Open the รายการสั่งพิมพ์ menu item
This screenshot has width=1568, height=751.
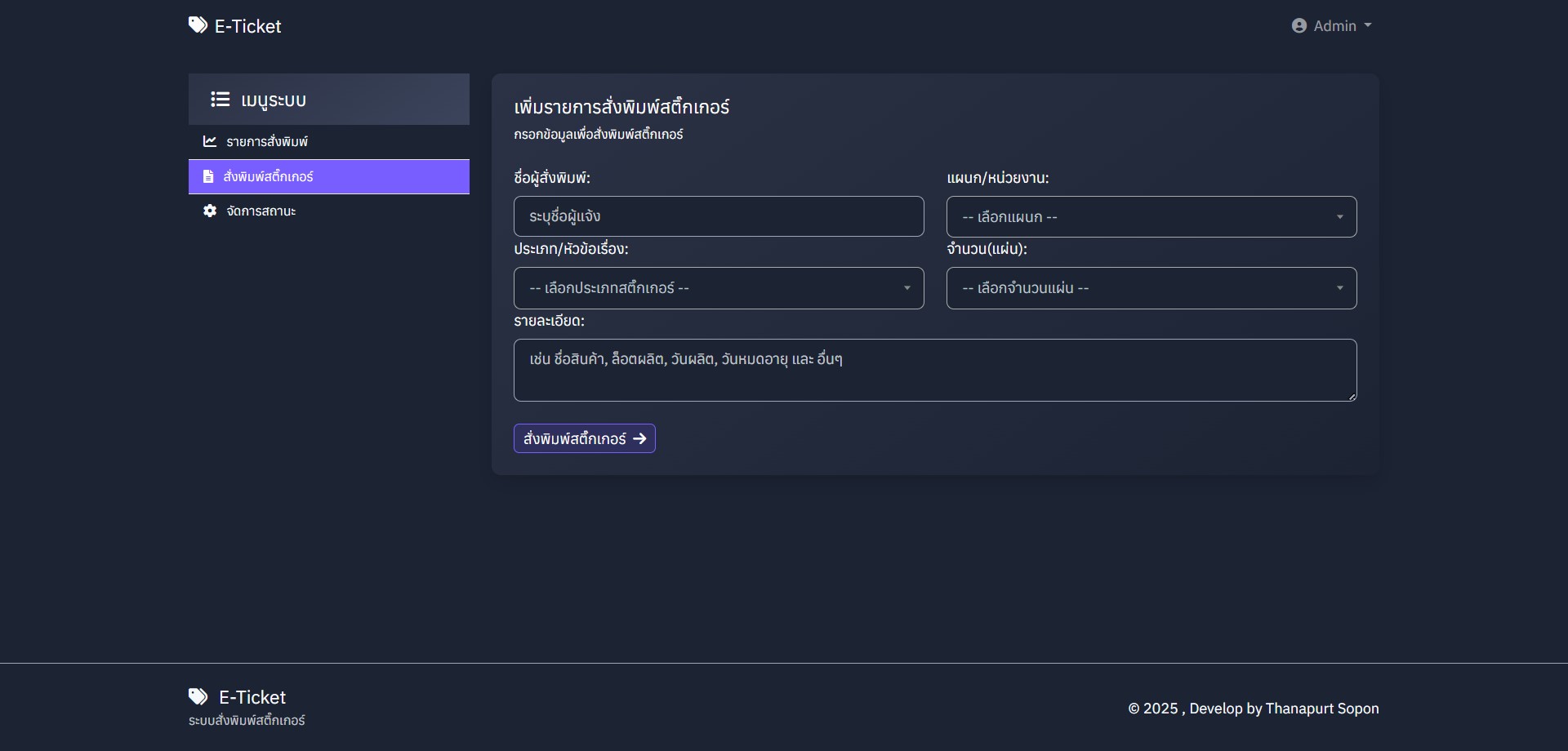(329, 142)
